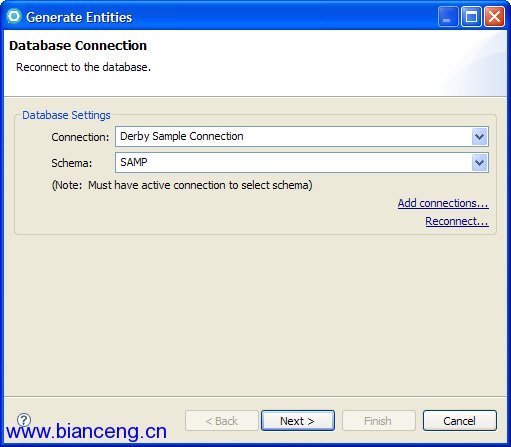Cancel the Generate Entities wizard

460,421
